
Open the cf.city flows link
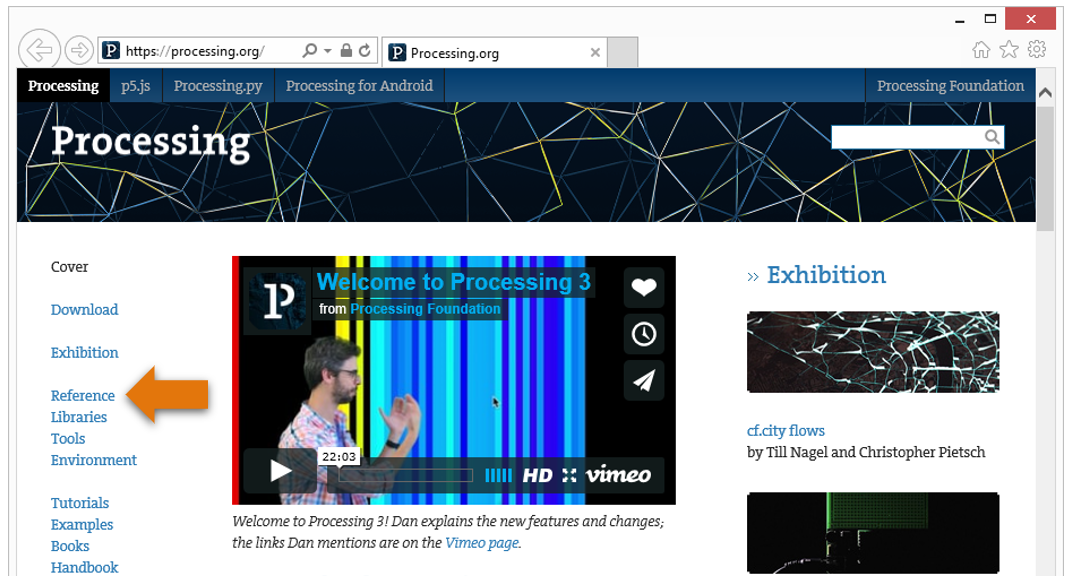pos(786,431)
